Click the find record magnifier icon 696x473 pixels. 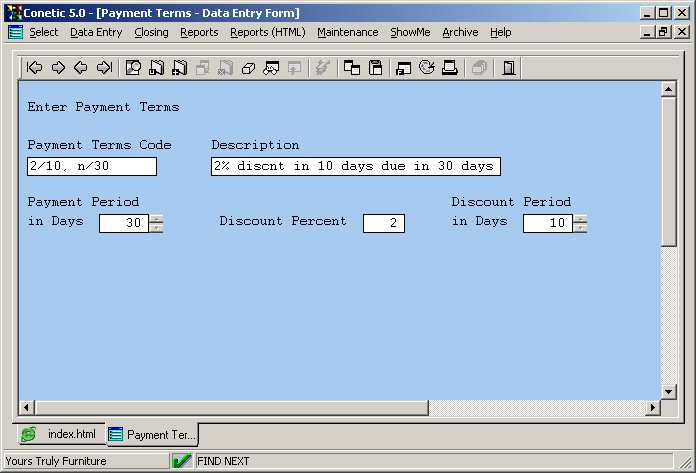[133, 68]
